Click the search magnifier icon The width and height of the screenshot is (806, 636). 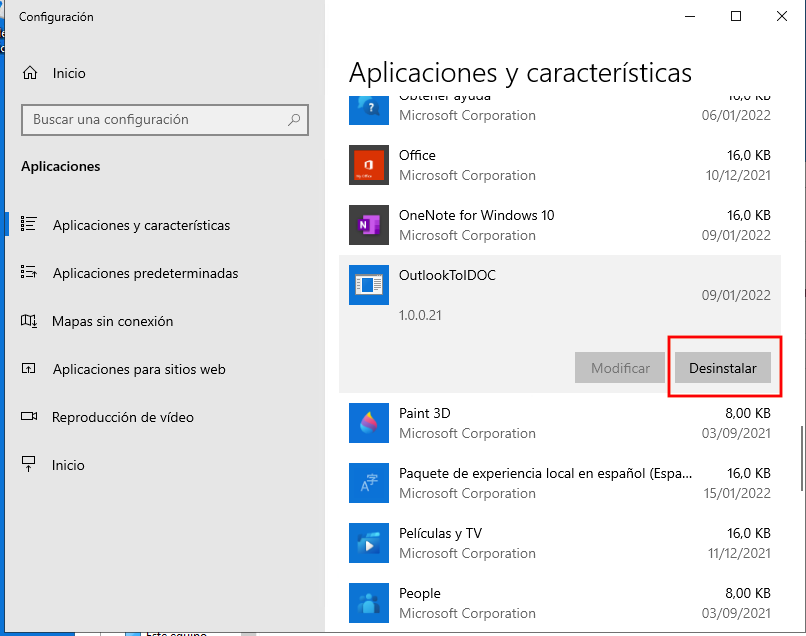pyautogui.click(x=294, y=120)
